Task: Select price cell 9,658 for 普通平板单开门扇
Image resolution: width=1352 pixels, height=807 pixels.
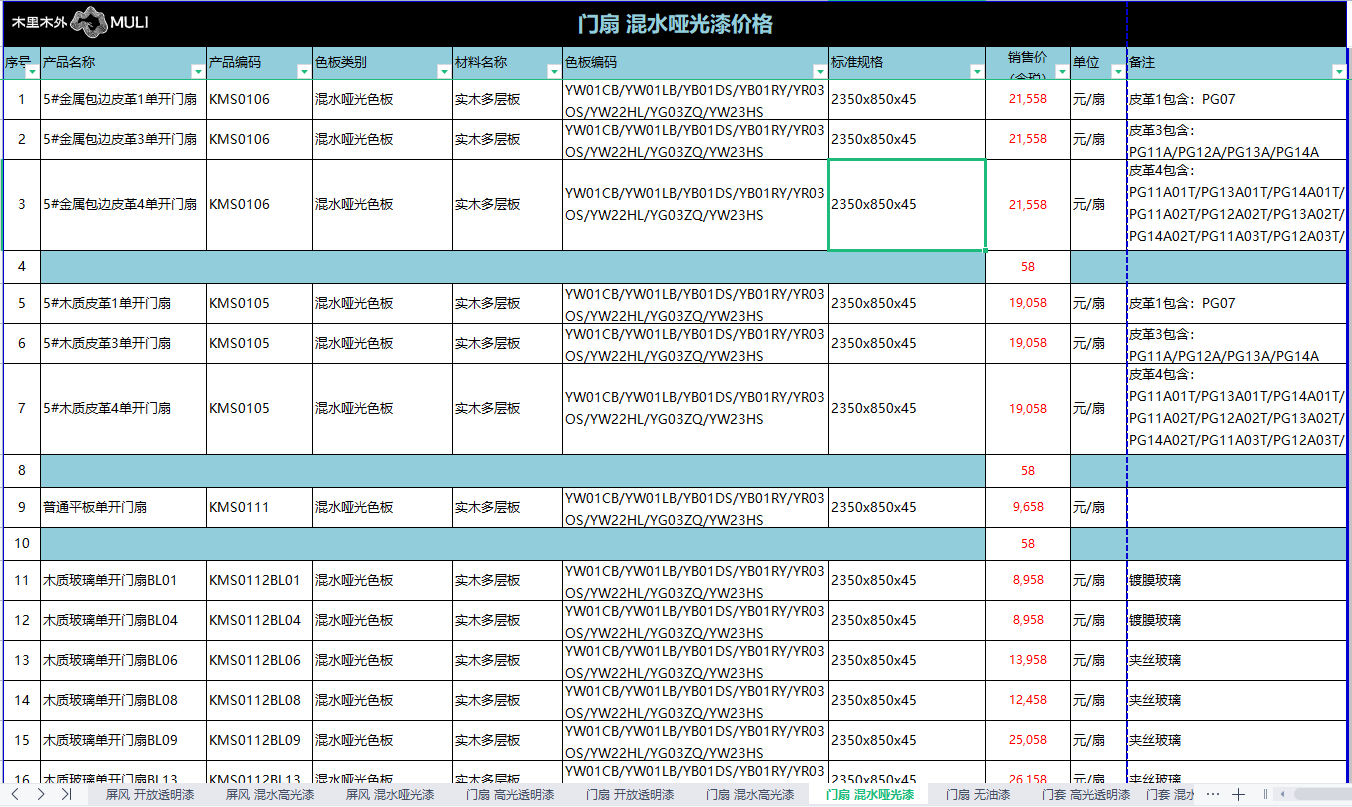Action: pos(1027,507)
